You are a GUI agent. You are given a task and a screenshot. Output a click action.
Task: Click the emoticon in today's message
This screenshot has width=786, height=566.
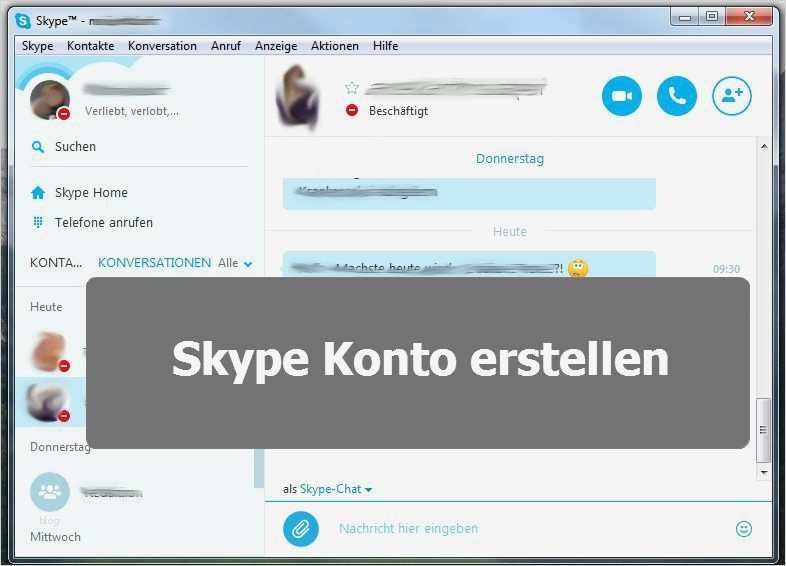[578, 268]
